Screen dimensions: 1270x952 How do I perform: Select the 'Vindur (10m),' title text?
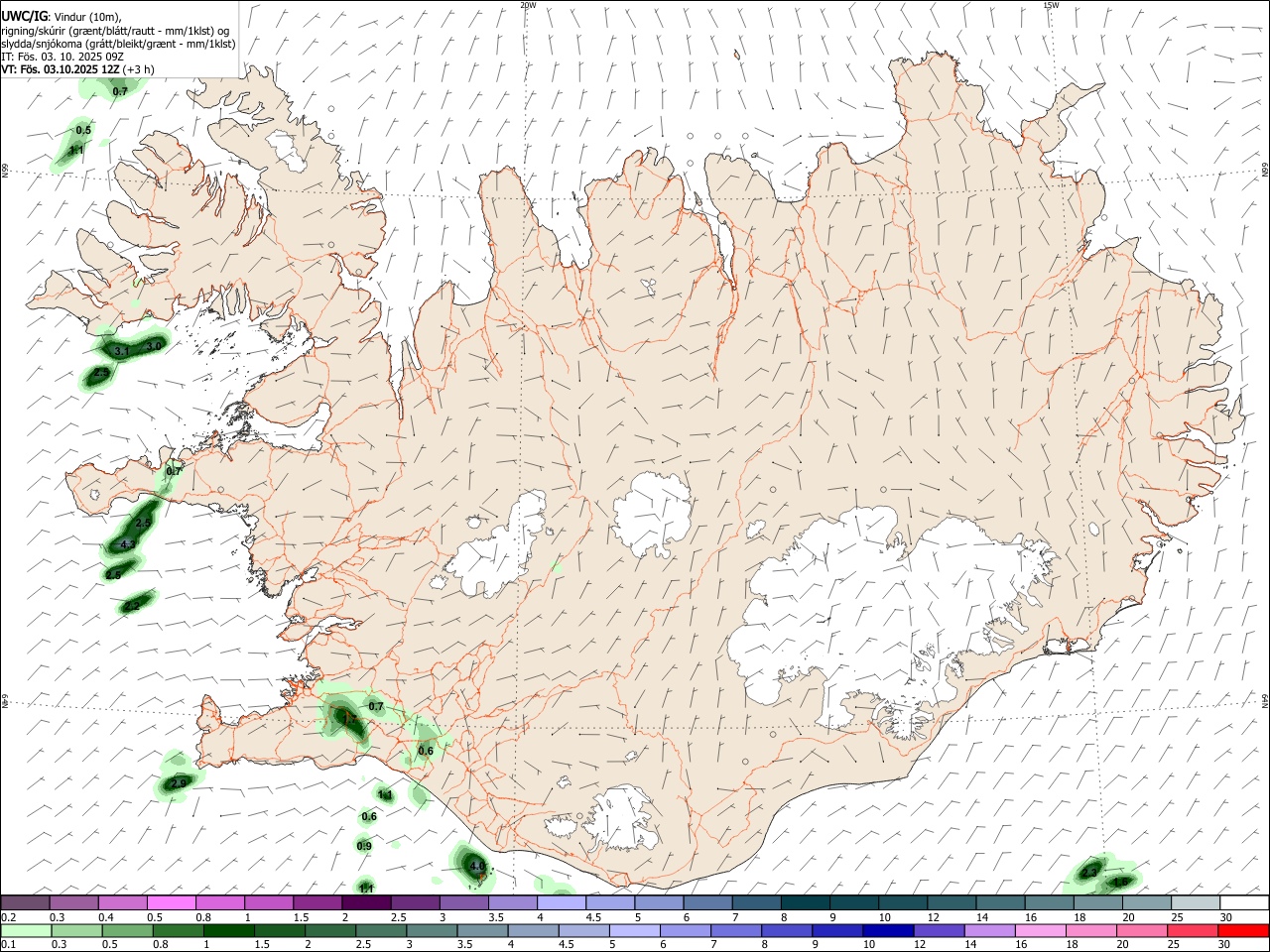coord(86,17)
